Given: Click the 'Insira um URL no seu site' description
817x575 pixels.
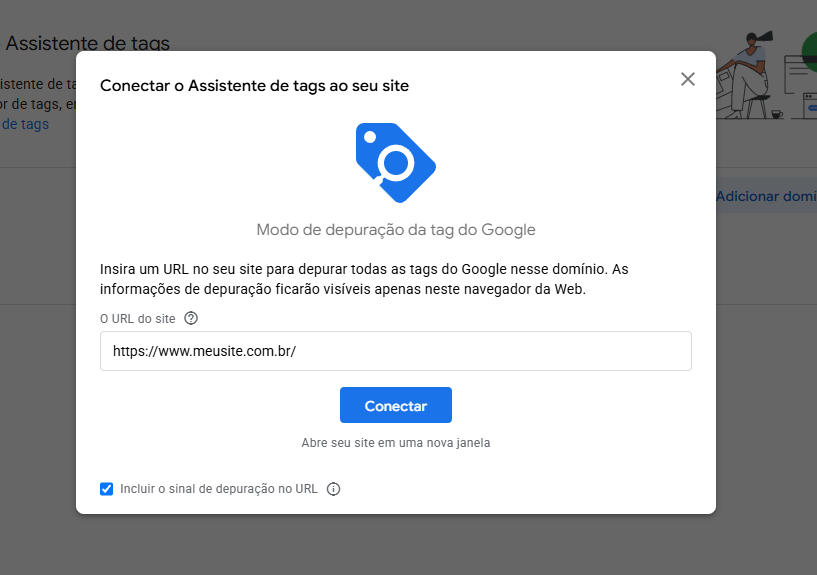Looking at the screenshot, I should pyautogui.click(x=364, y=279).
